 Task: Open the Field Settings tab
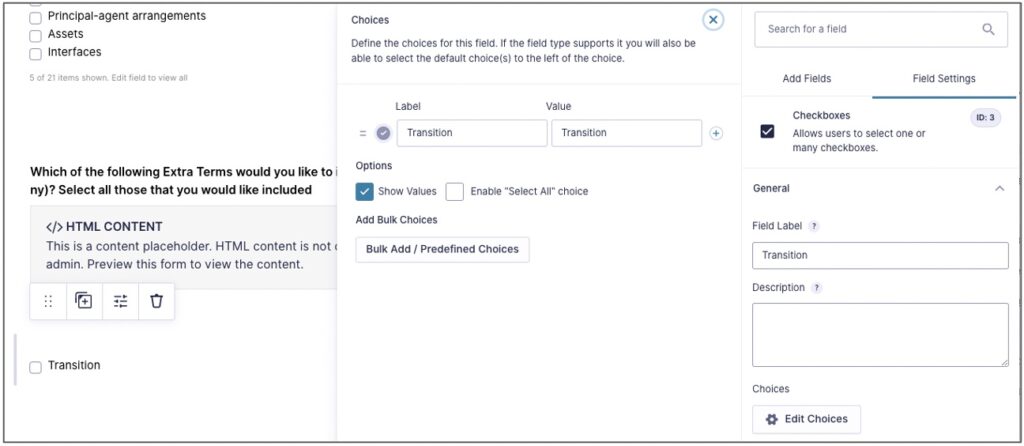944,78
